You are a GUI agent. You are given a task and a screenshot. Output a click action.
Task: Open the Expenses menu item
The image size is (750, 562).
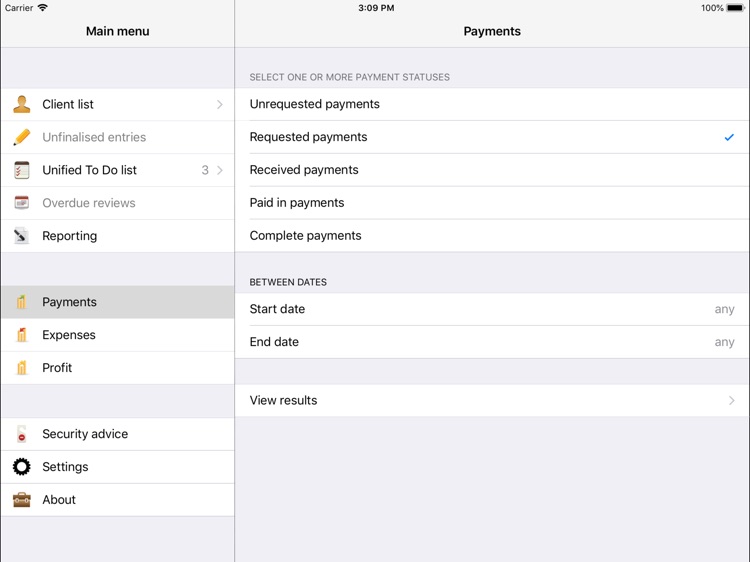coord(118,335)
